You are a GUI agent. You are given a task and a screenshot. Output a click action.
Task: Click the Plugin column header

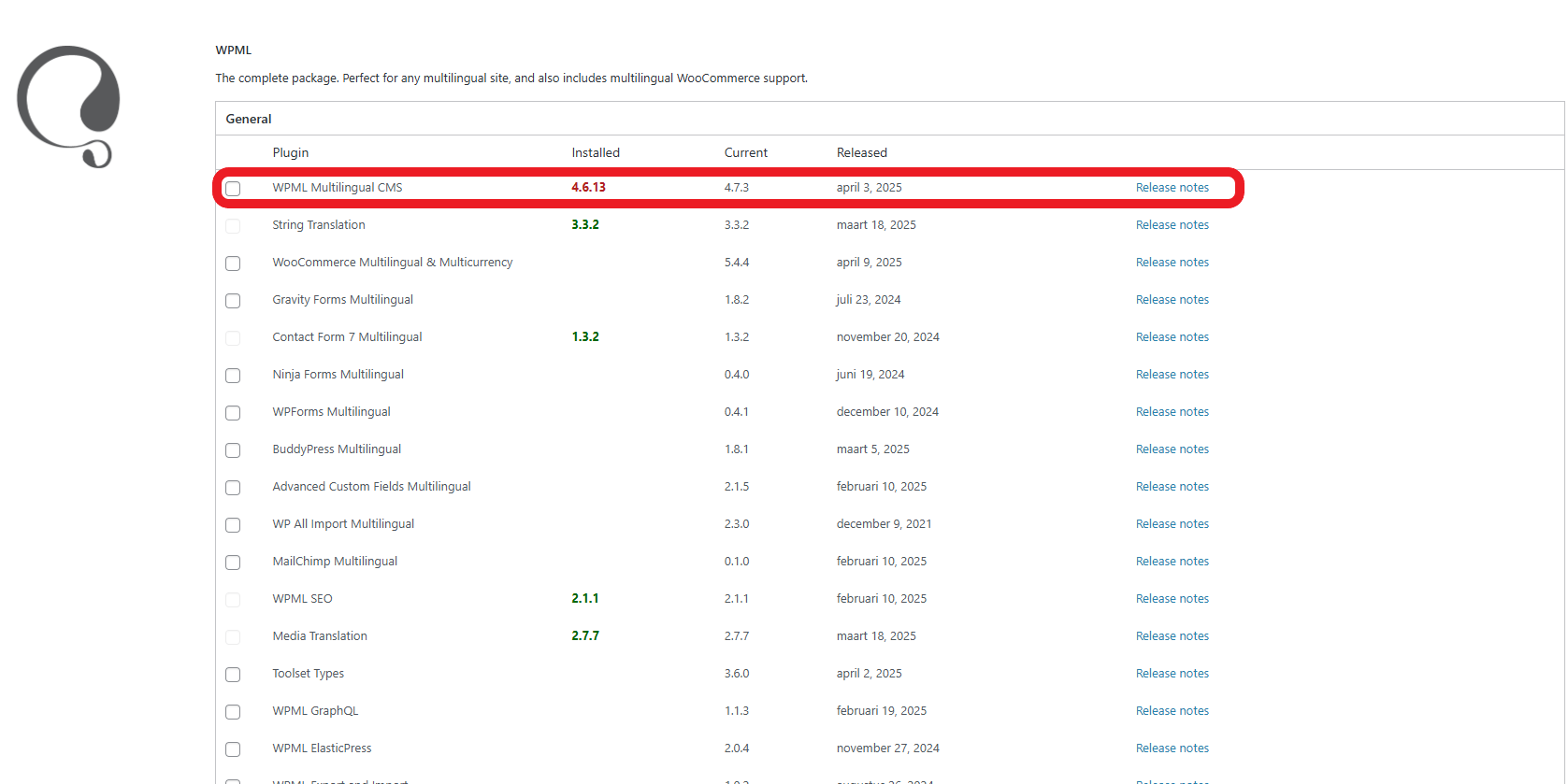point(291,153)
